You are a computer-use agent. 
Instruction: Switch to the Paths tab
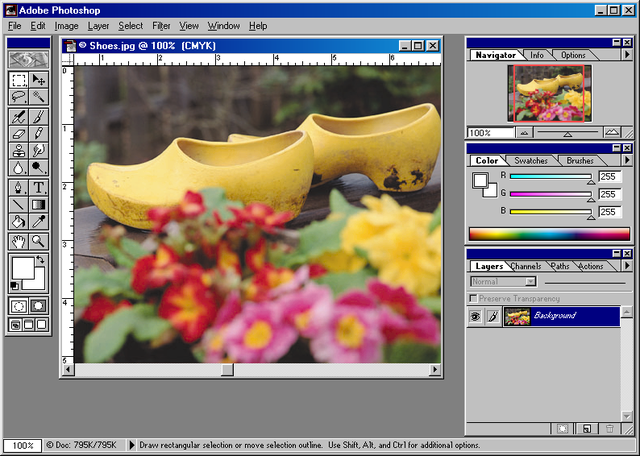click(560, 266)
